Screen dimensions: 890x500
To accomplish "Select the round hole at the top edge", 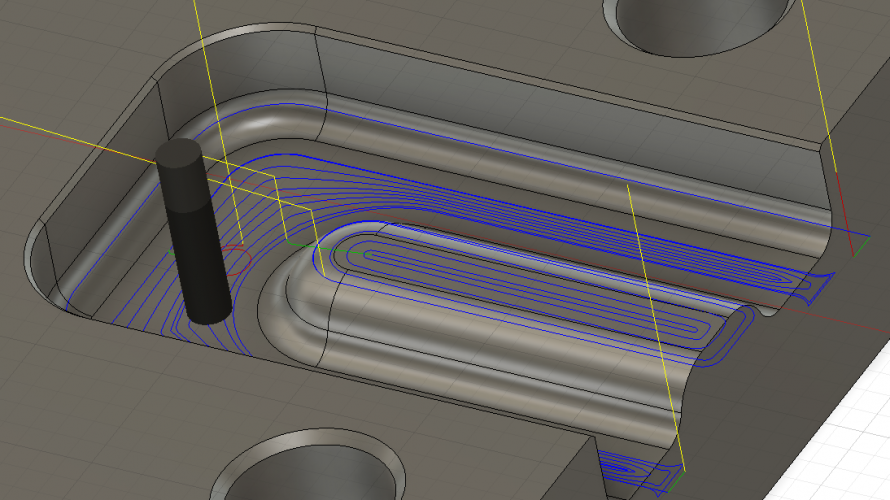I will 701,26.
